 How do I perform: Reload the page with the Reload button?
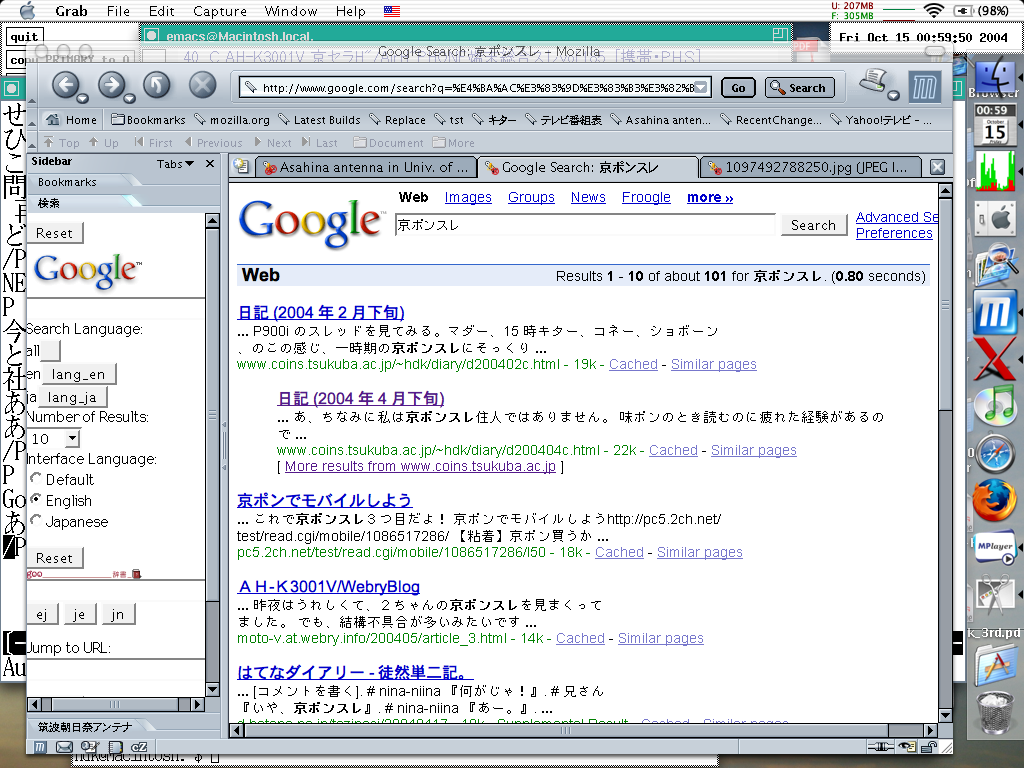tap(157, 85)
